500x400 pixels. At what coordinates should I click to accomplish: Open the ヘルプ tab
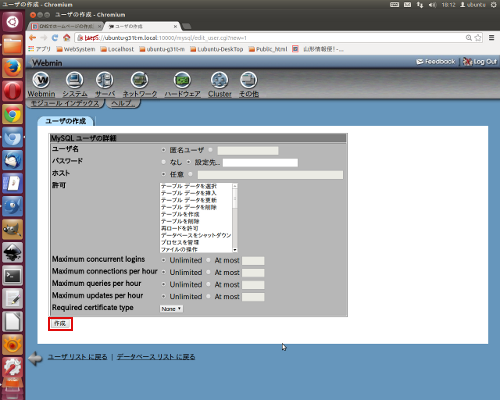pyautogui.click(x=123, y=103)
